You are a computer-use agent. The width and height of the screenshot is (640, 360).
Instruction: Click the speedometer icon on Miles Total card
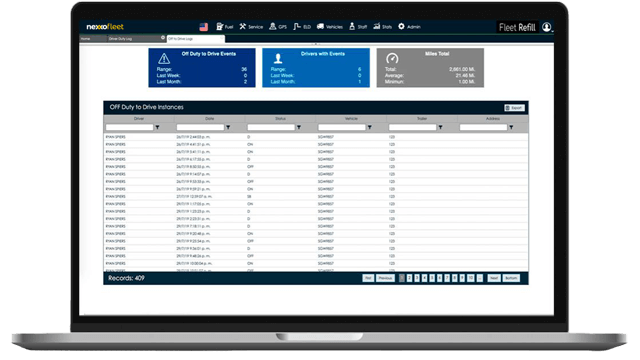click(392, 58)
